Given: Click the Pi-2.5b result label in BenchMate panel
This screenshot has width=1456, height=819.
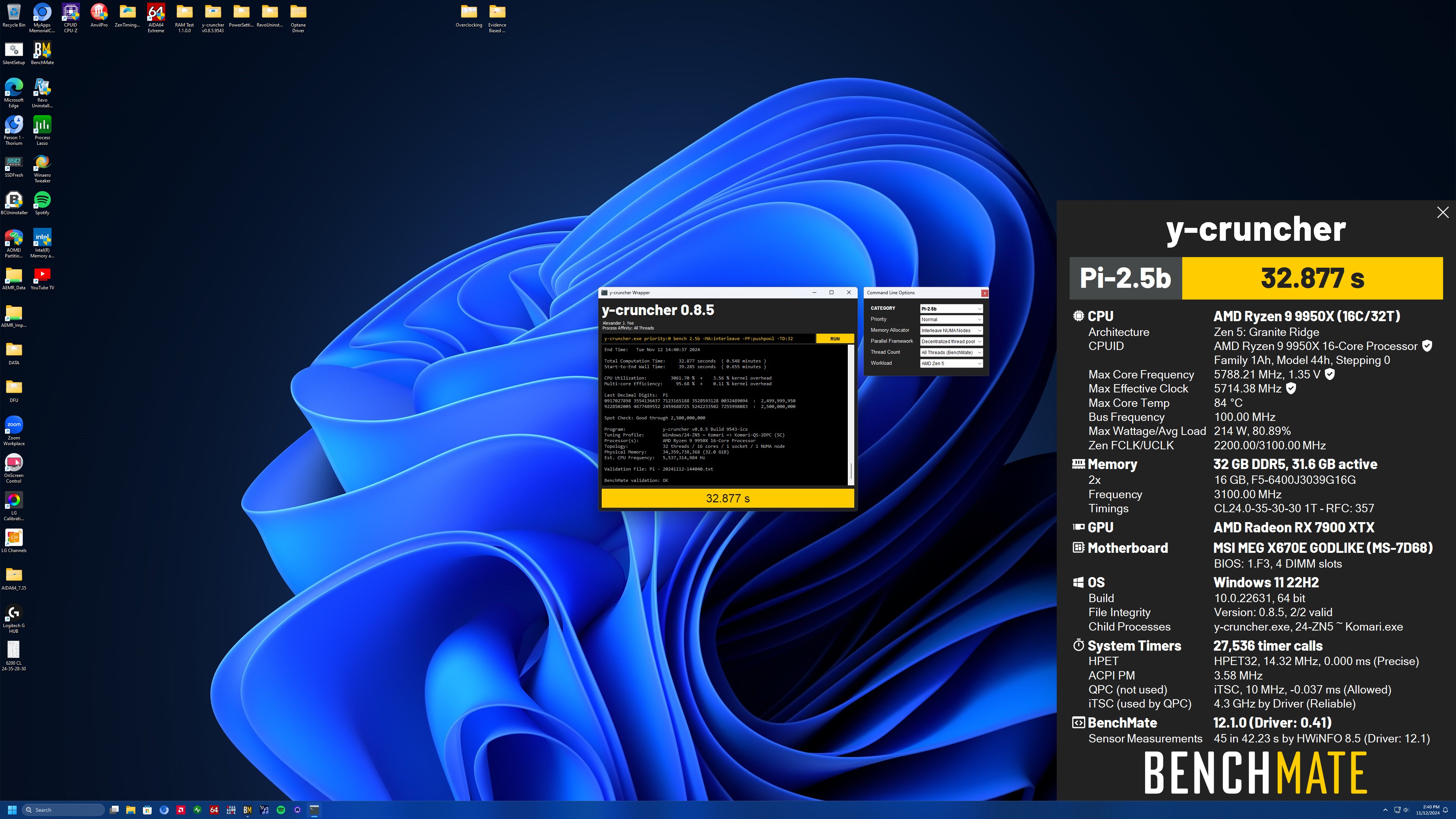Looking at the screenshot, I should coord(1125,278).
